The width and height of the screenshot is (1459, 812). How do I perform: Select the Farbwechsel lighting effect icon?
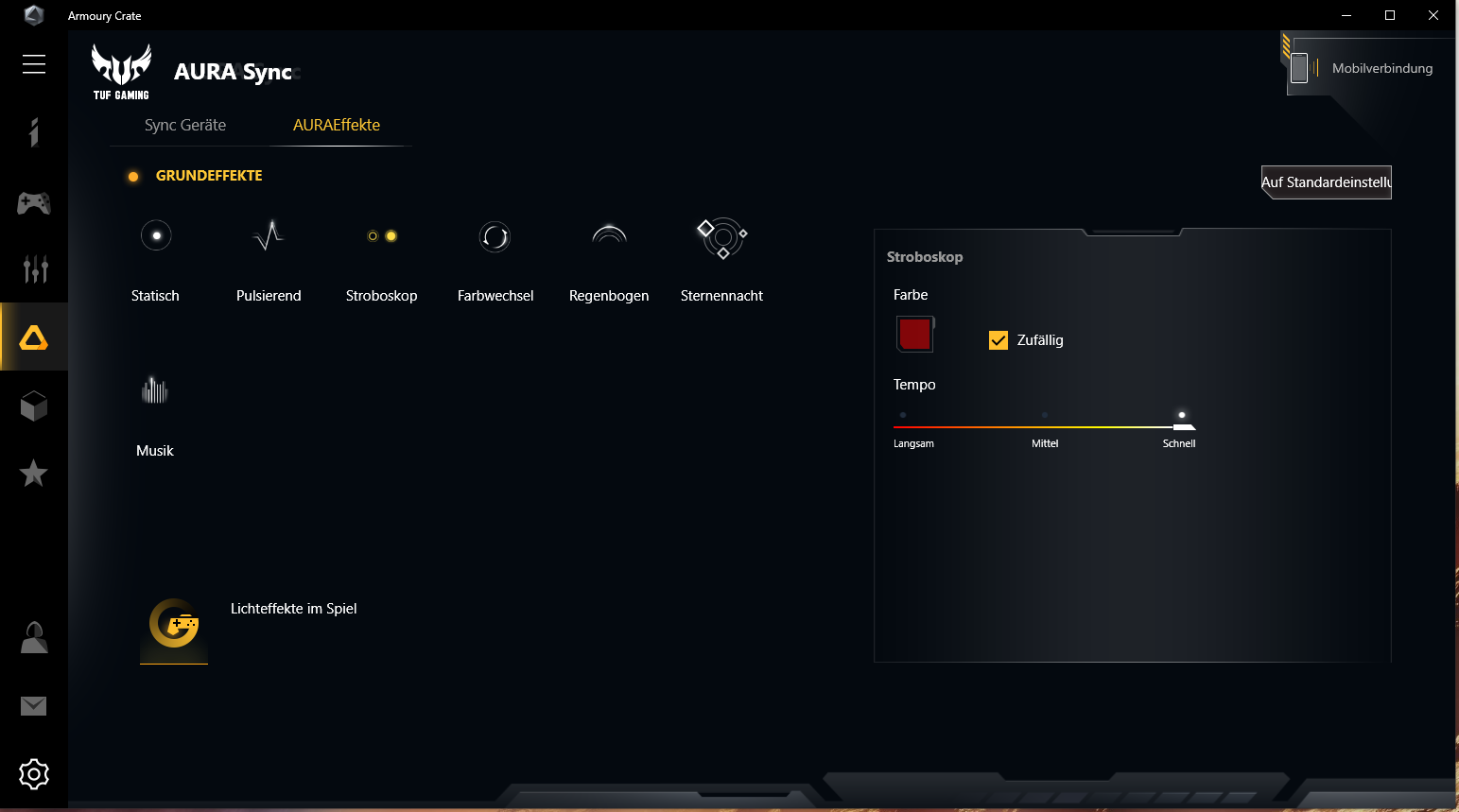(495, 235)
